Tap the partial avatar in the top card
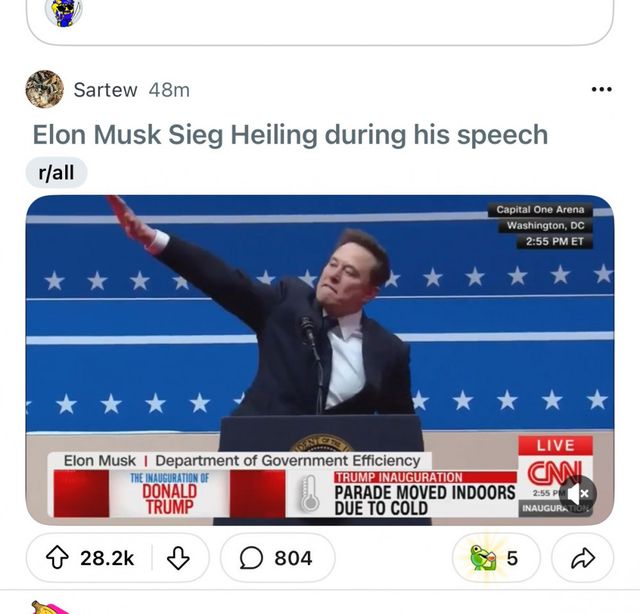This screenshot has height=614, width=640. click(64, 10)
